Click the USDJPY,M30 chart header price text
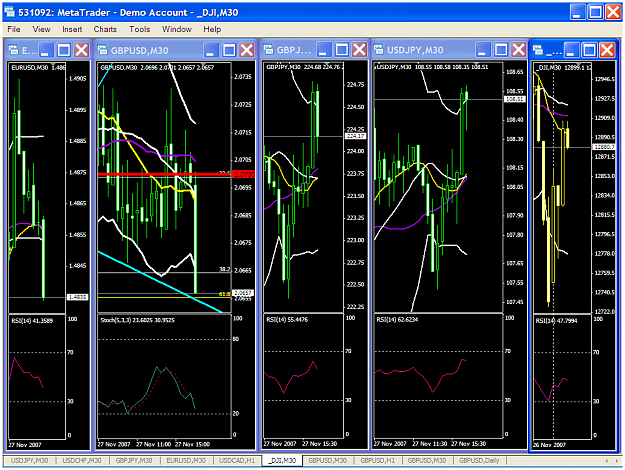The width and height of the screenshot is (625, 470). pyautogui.click(x=432, y=67)
